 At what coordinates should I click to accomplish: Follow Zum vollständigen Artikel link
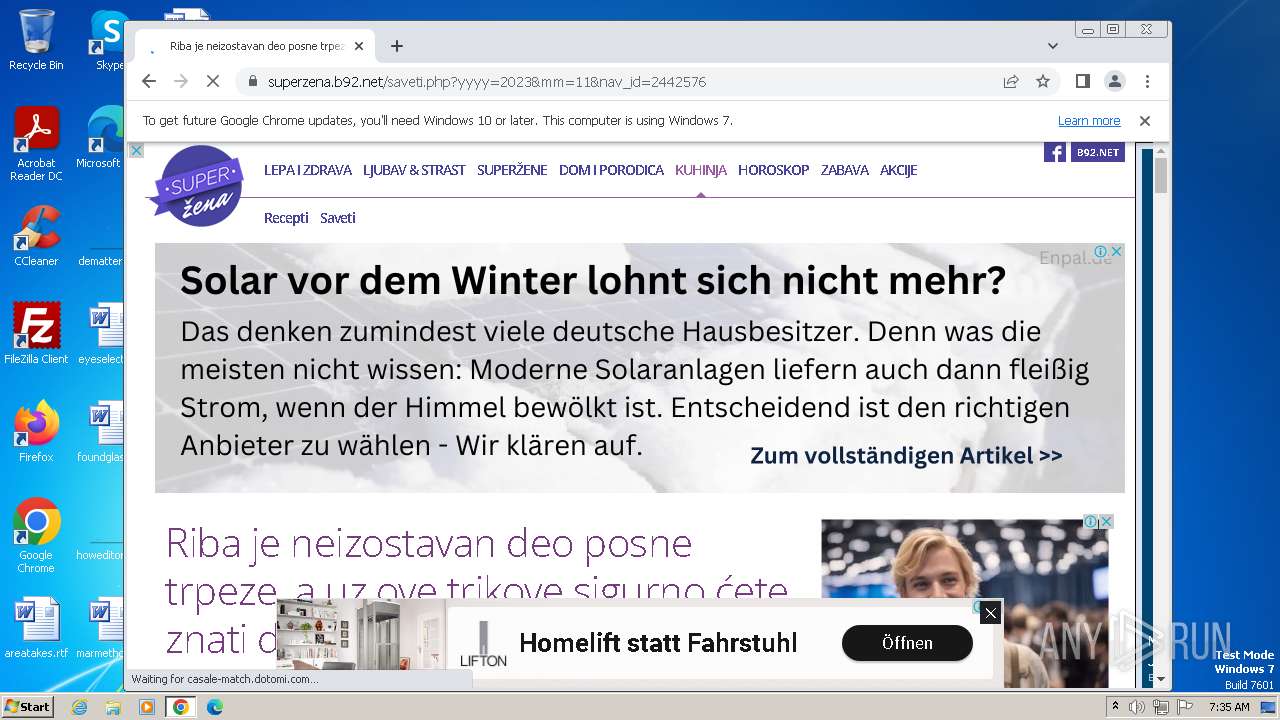point(906,456)
